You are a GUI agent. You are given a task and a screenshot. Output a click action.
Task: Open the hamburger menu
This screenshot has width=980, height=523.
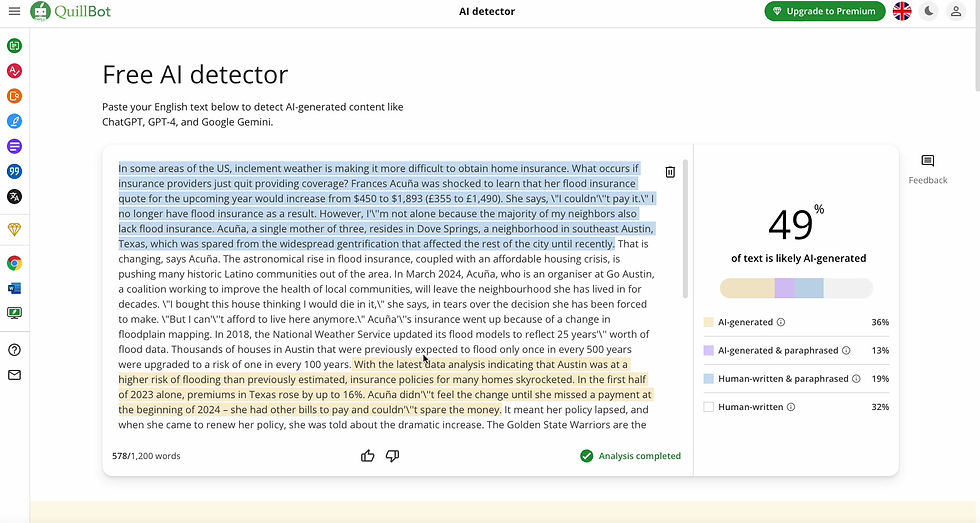click(14, 11)
